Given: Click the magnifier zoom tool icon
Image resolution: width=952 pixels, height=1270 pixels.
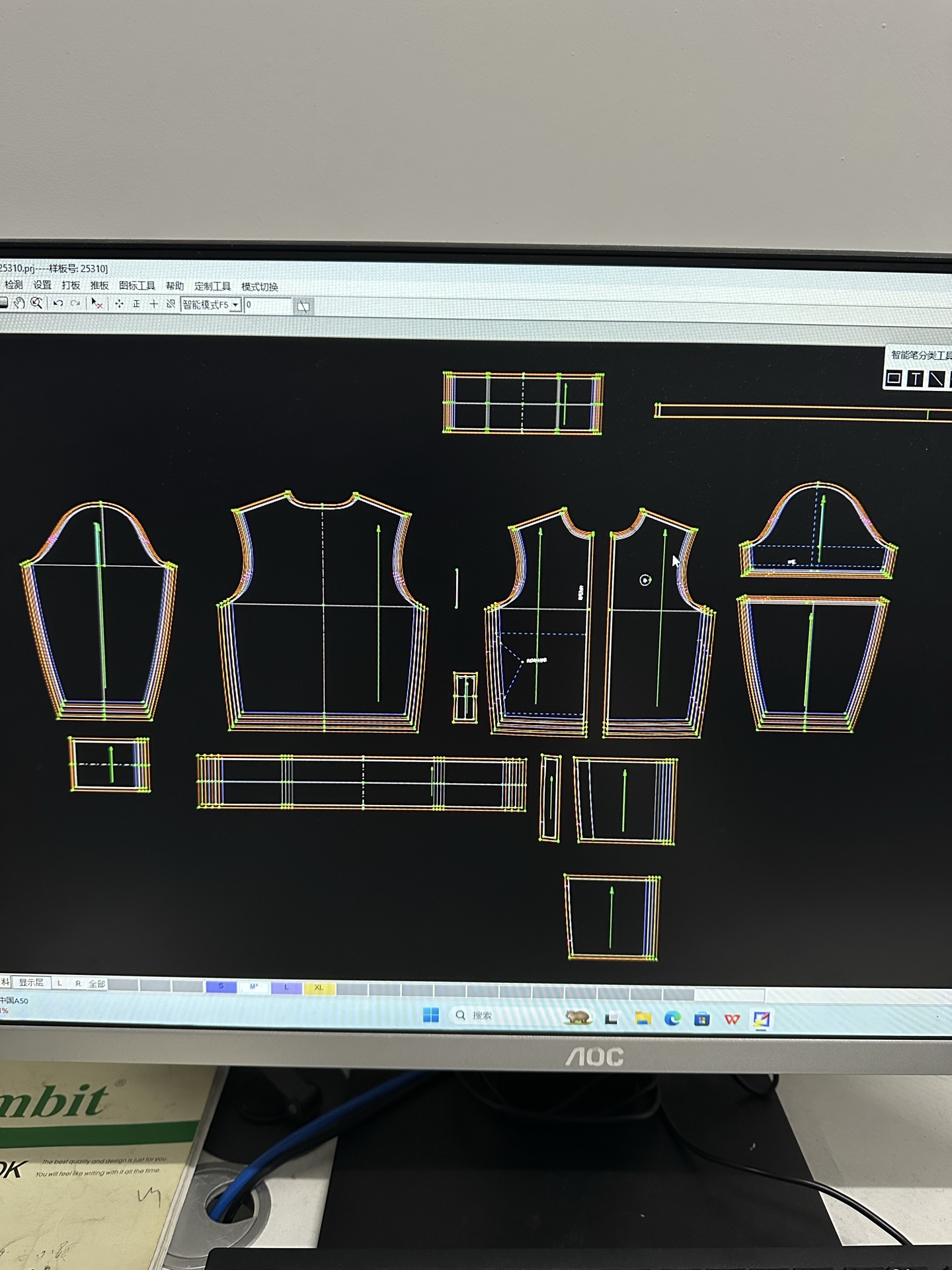Looking at the screenshot, I should [x=36, y=303].
